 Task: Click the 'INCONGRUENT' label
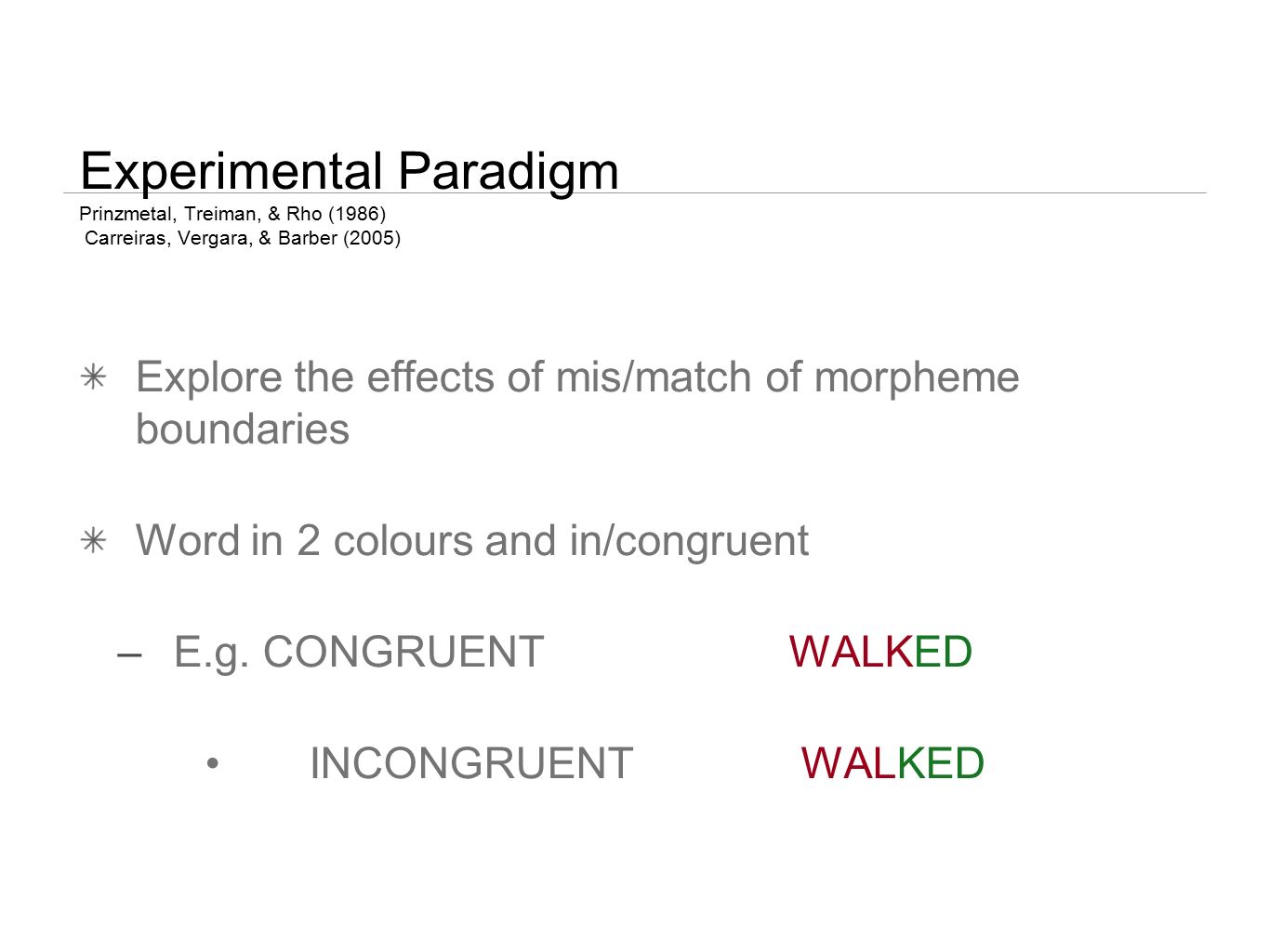coord(471,763)
